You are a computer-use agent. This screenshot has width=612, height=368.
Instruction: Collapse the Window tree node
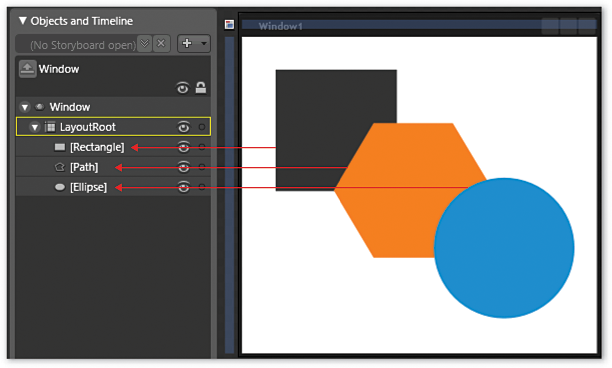tap(25, 107)
